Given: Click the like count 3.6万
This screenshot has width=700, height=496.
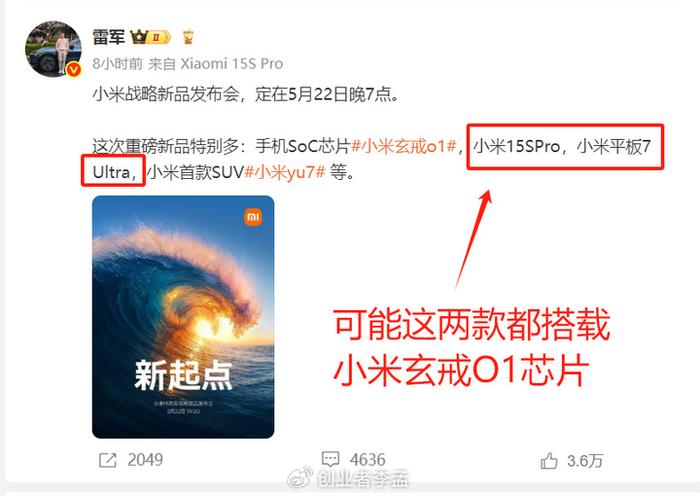Looking at the screenshot, I should tap(585, 461).
